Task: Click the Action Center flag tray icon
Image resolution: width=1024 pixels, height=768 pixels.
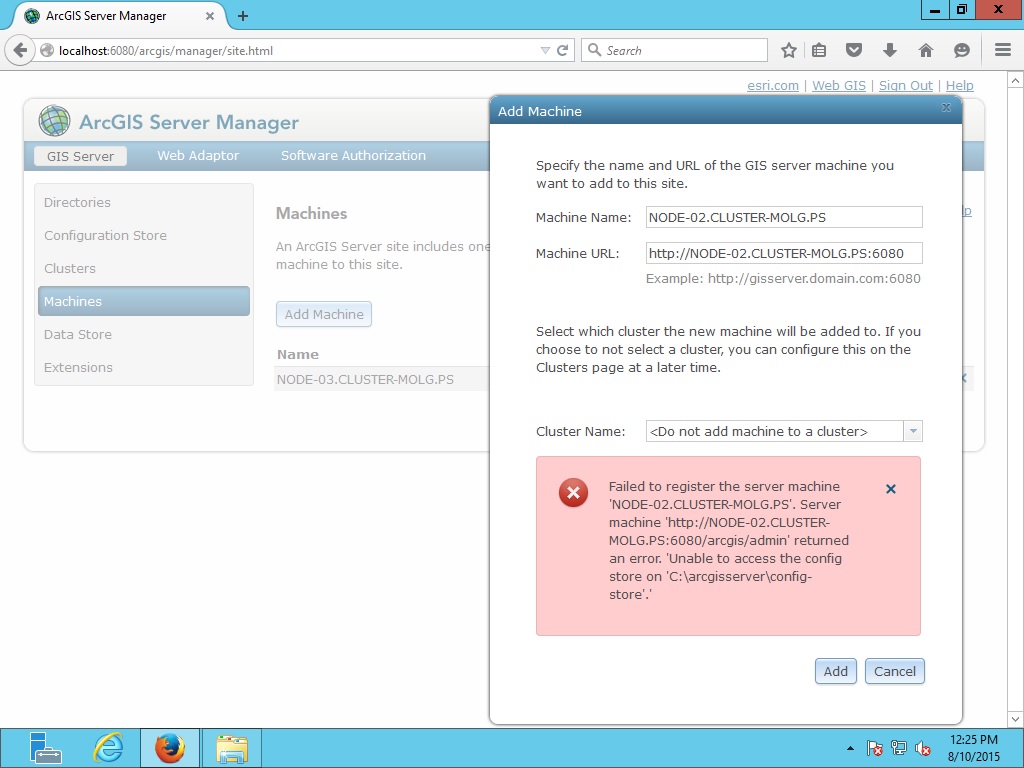Action: tap(875, 748)
